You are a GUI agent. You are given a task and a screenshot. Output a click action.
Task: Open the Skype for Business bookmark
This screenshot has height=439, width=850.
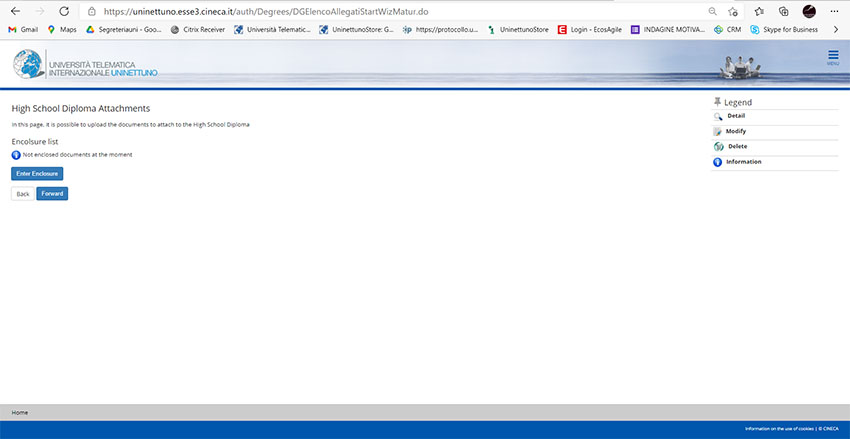784,30
